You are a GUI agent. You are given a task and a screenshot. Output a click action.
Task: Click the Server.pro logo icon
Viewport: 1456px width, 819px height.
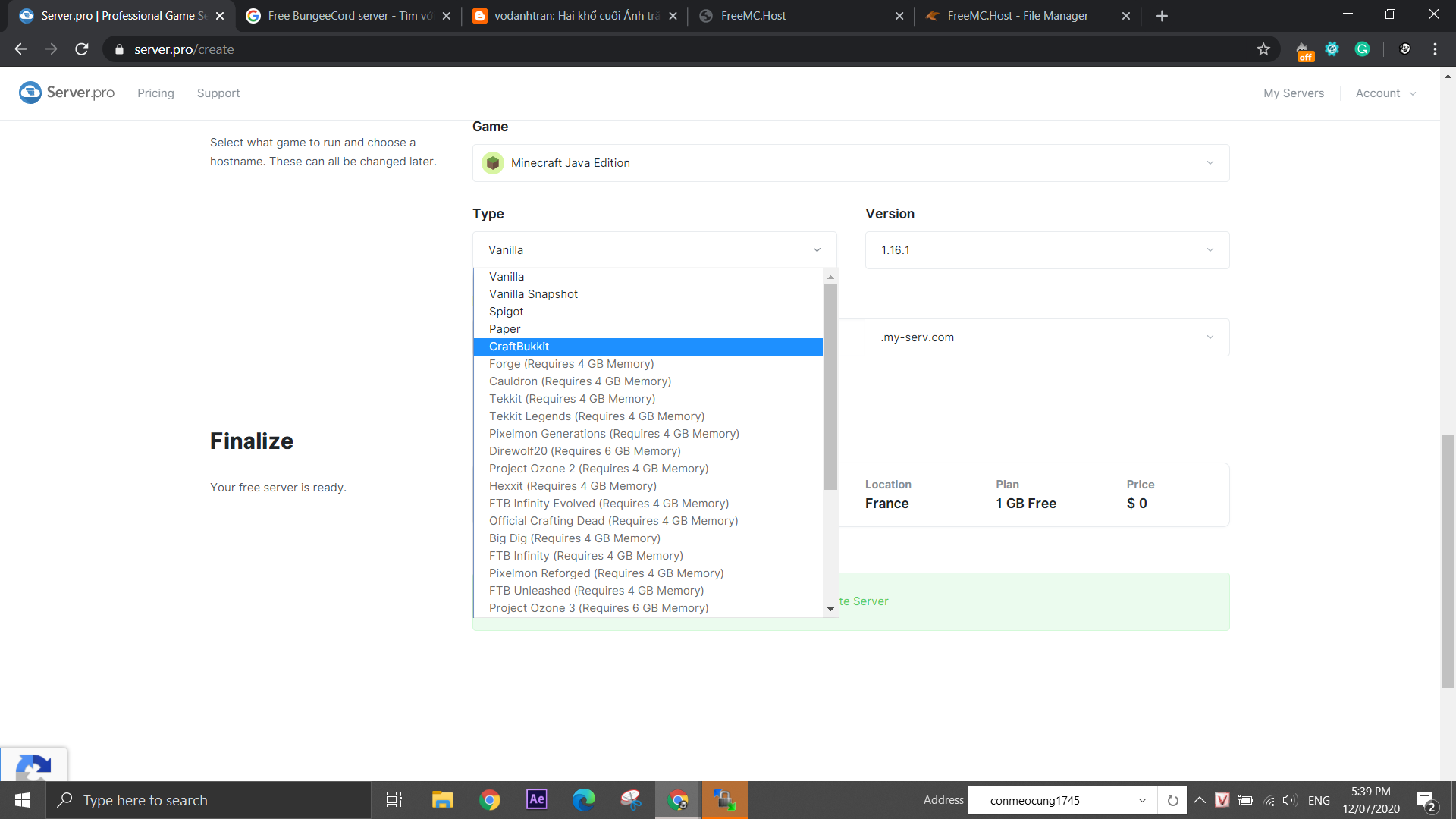pyautogui.click(x=30, y=93)
